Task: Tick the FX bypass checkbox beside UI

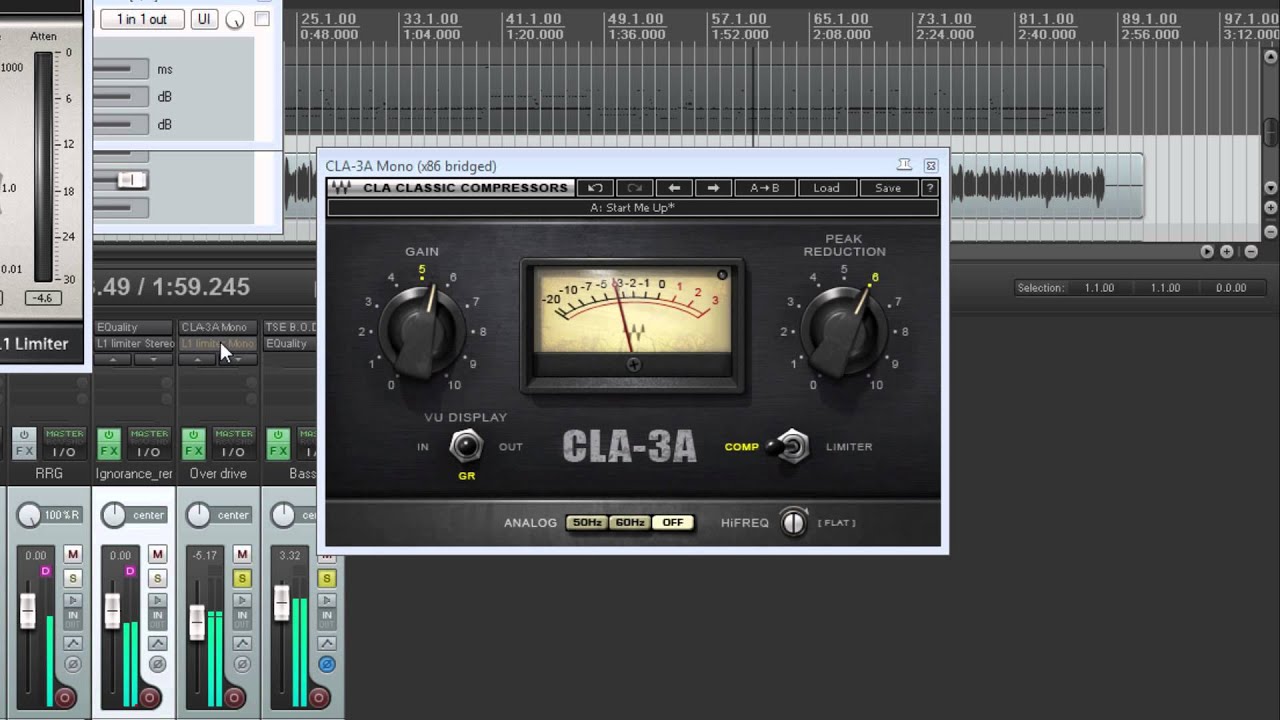Action: [262, 19]
